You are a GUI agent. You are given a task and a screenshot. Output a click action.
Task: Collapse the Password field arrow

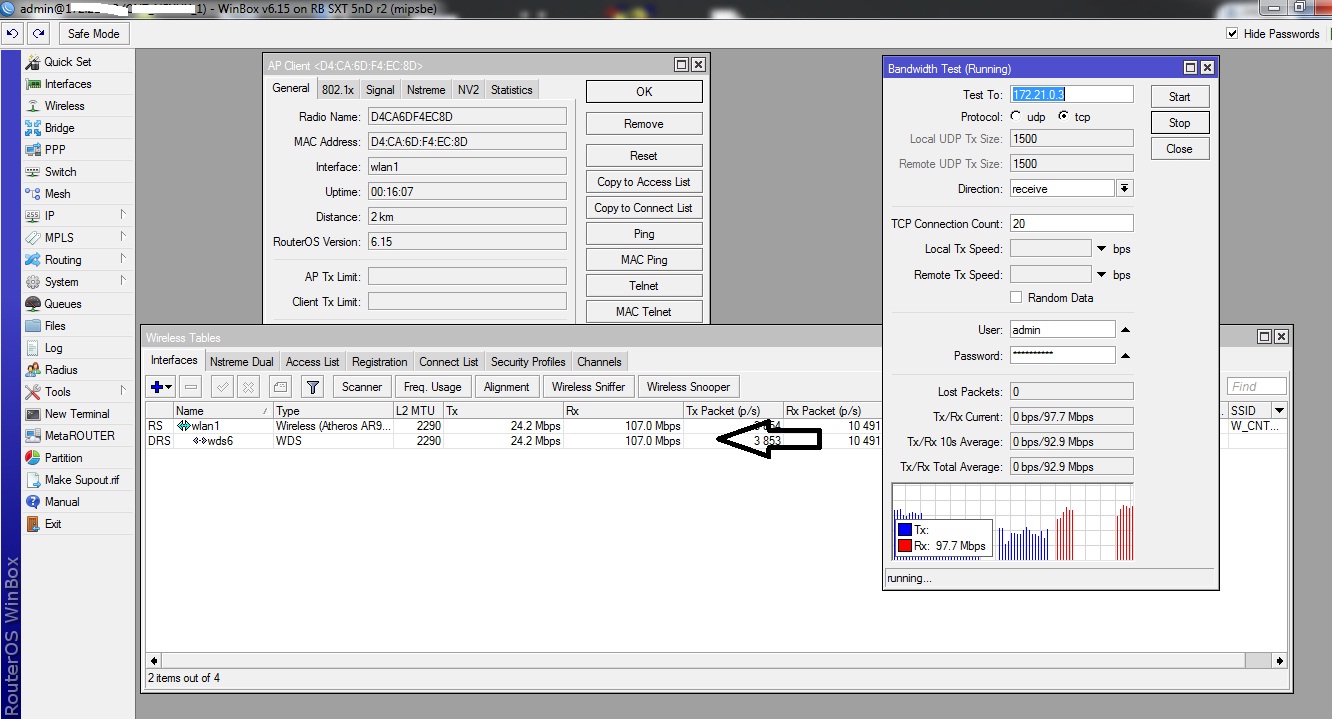(1125, 356)
